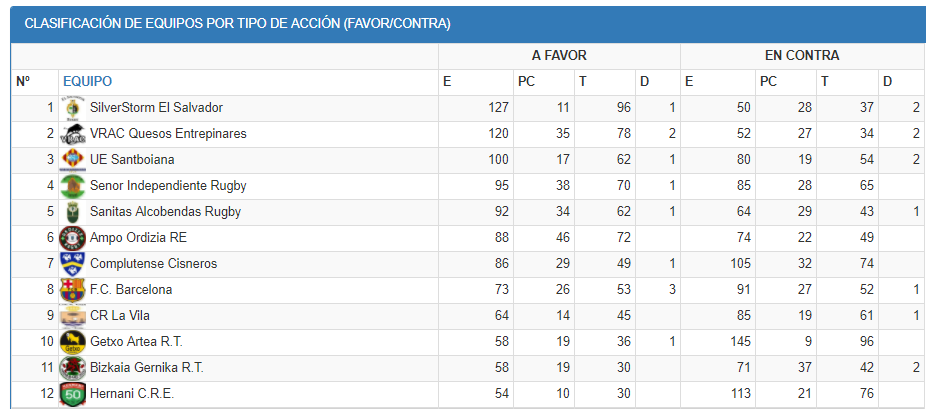Click the VRAC Quesos Entrepinares crest icon

click(72, 134)
